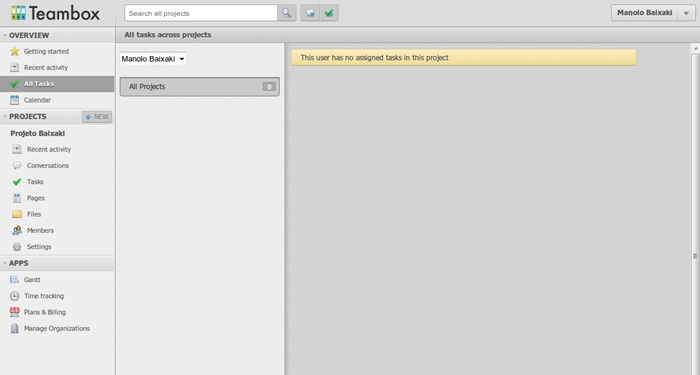Open project Settings link
The width and height of the screenshot is (700, 375).
pos(39,246)
